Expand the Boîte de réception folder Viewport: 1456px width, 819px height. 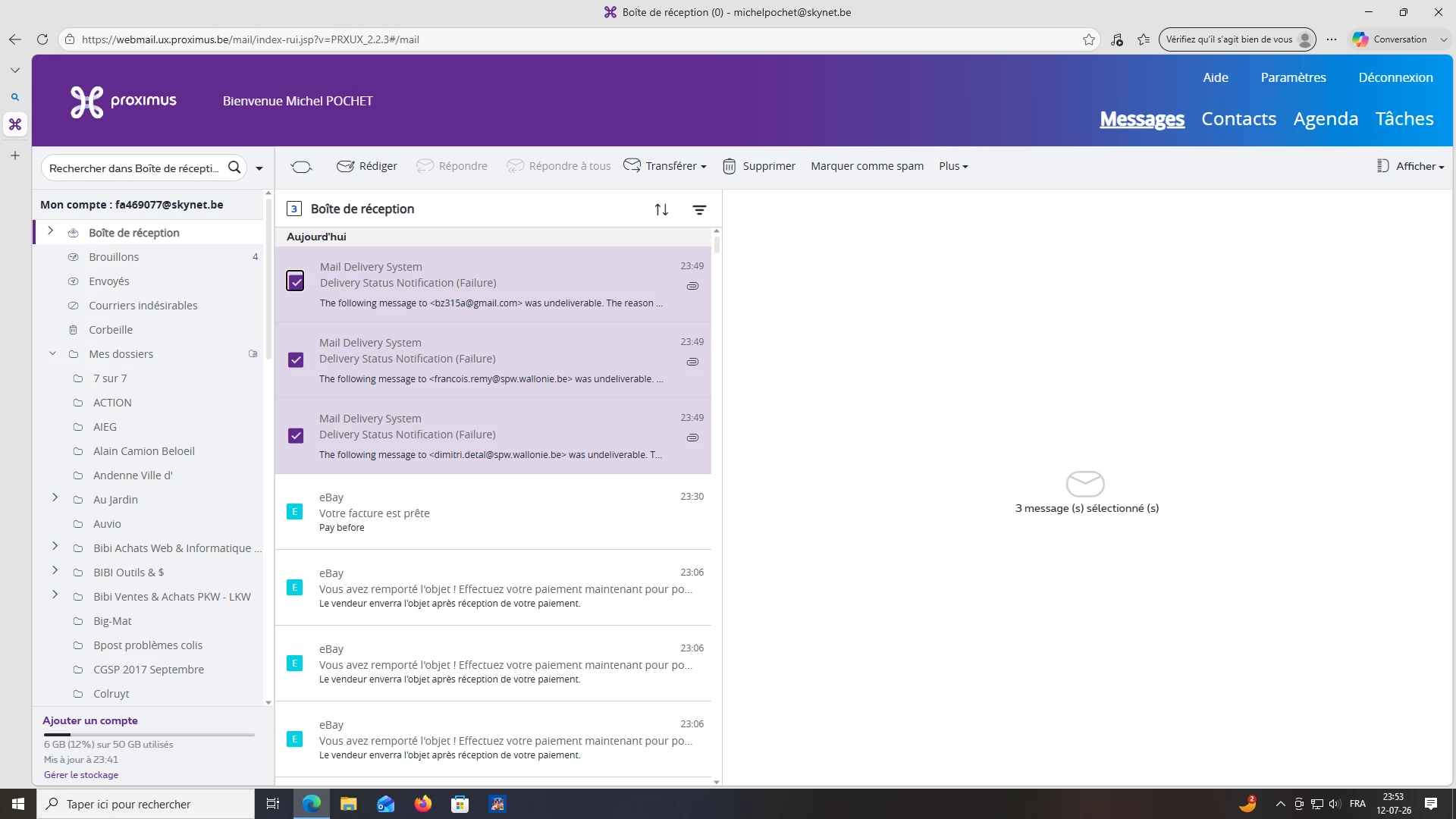click(x=50, y=231)
